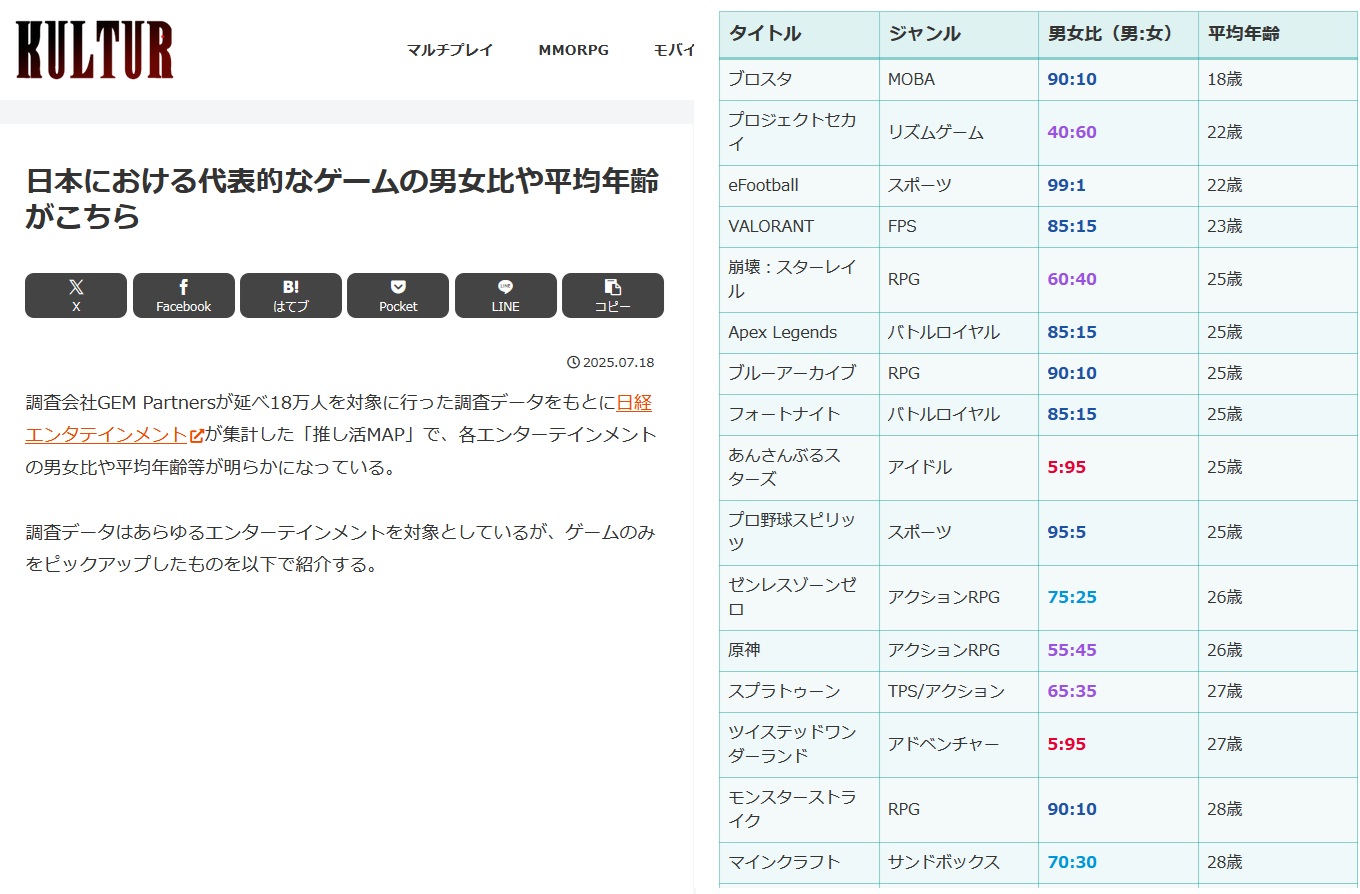Bookmark the article with はてブ

291,296
